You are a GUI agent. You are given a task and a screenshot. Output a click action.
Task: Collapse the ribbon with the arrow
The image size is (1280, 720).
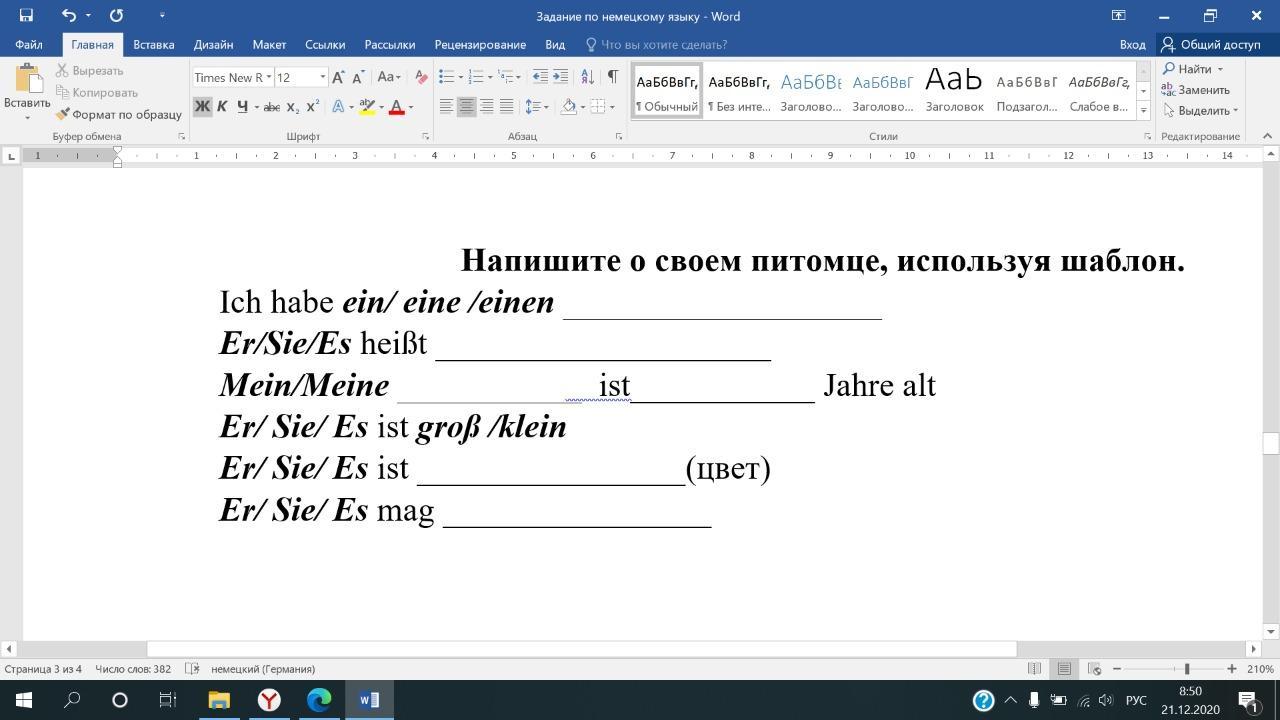[x=1267, y=136]
